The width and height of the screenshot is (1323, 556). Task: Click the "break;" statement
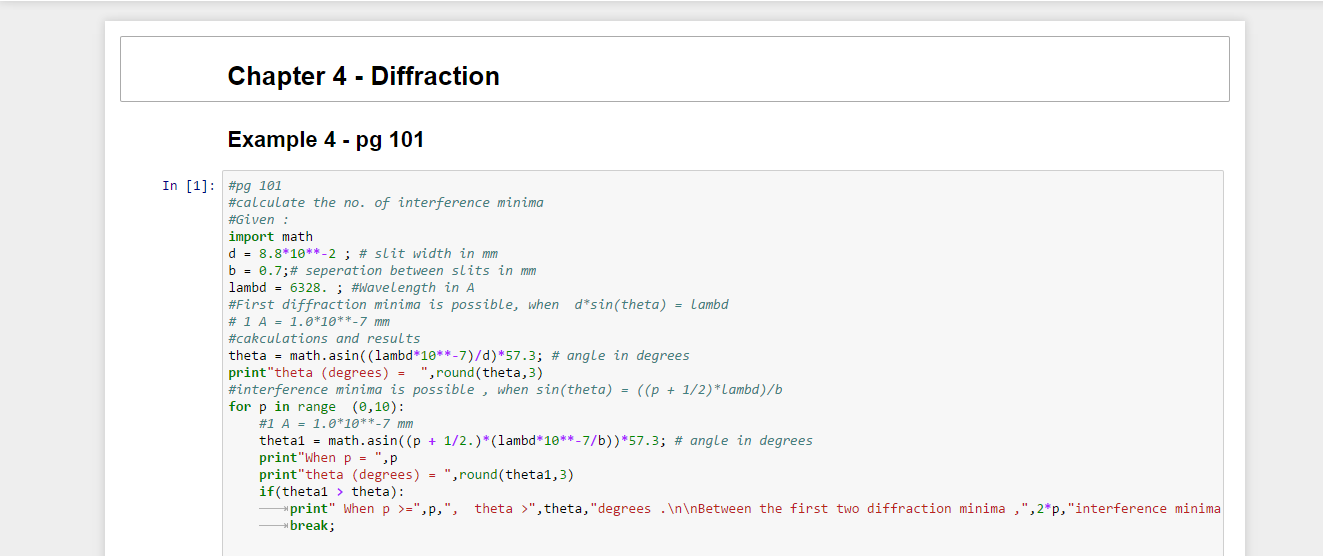tap(313, 526)
